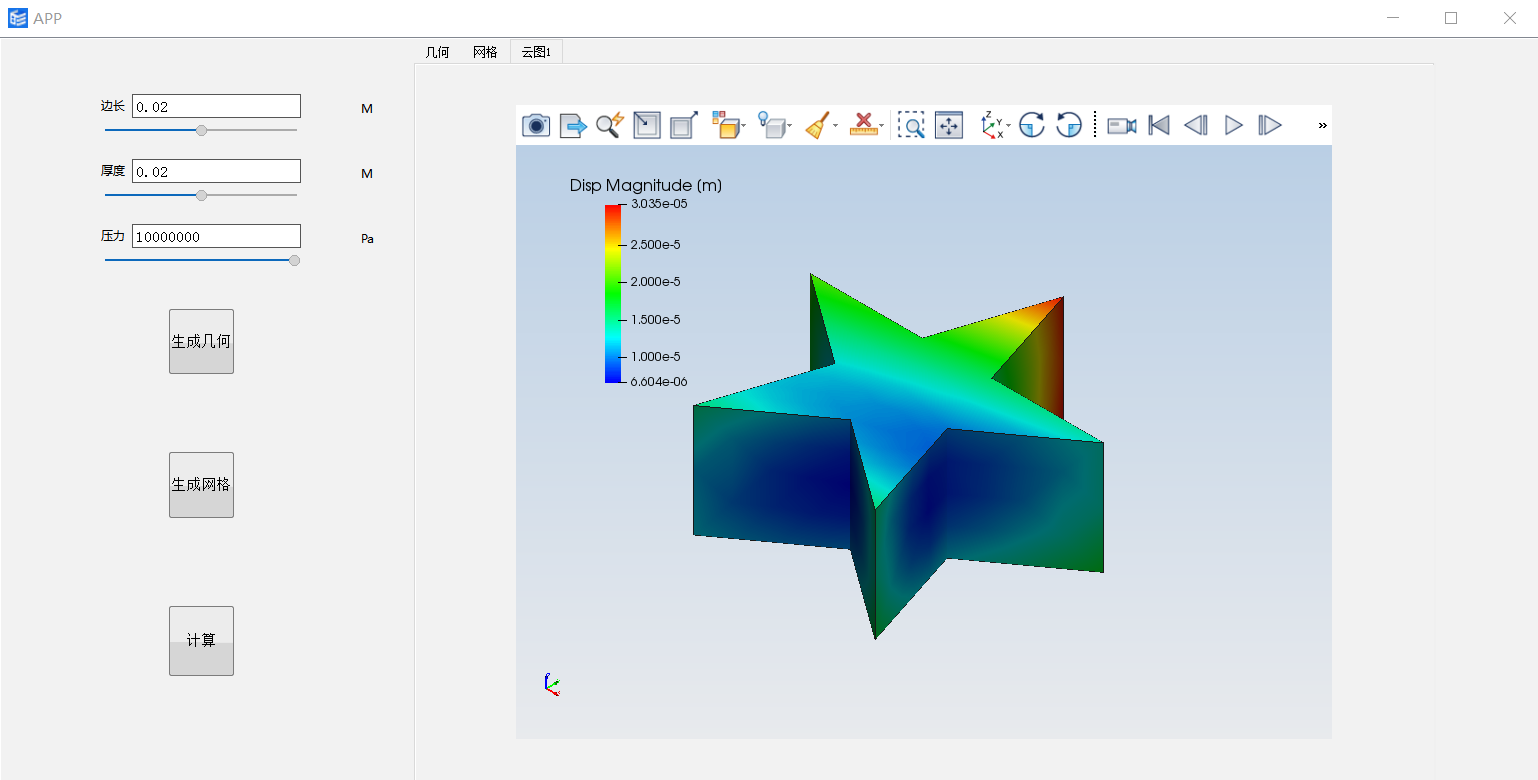Click the broom clear icon
Screen dimensions: 1538x780
tap(817, 125)
